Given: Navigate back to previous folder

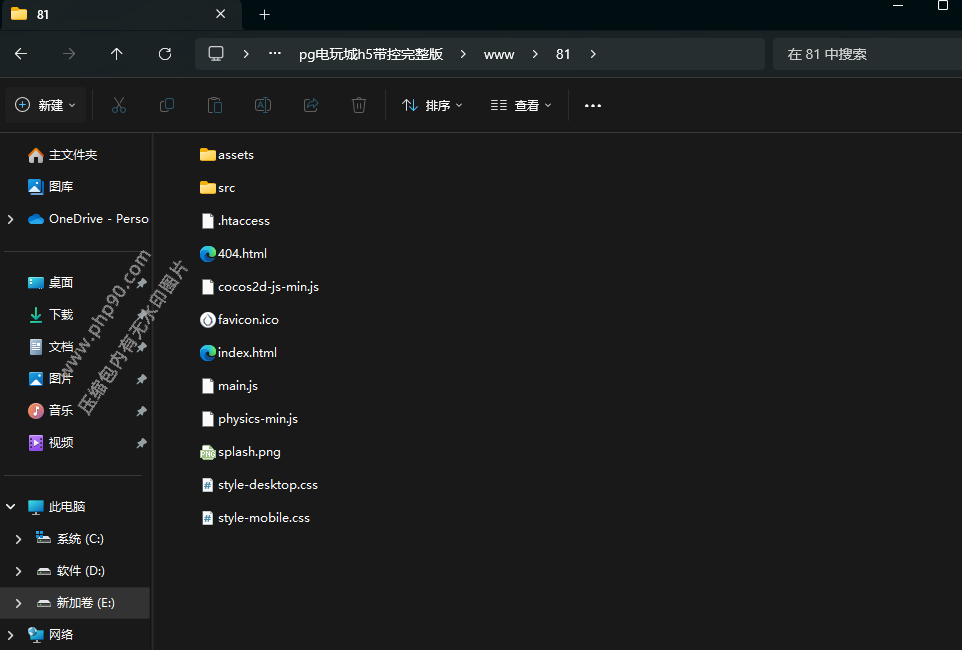Looking at the screenshot, I should 21,54.
